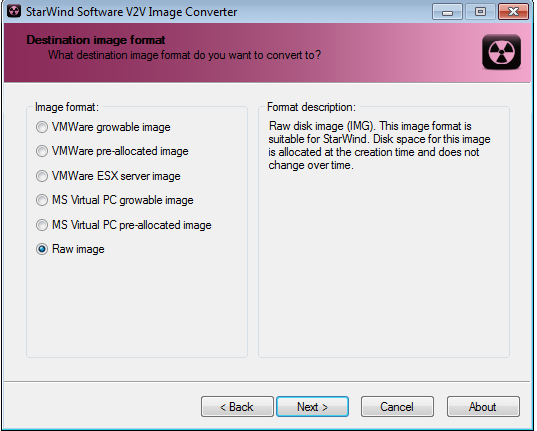537x431 pixels.
Task: Open the About dialog
Action: 483,407
